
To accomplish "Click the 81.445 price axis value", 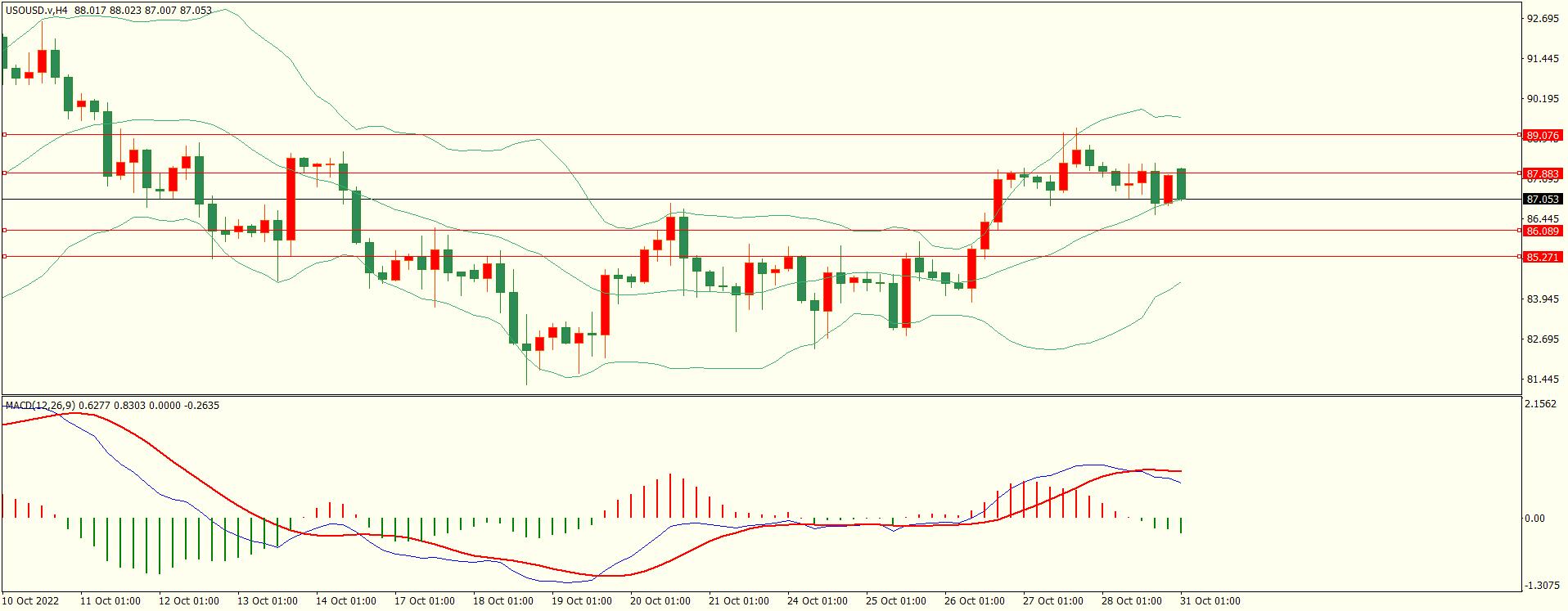I will click(x=1543, y=379).
